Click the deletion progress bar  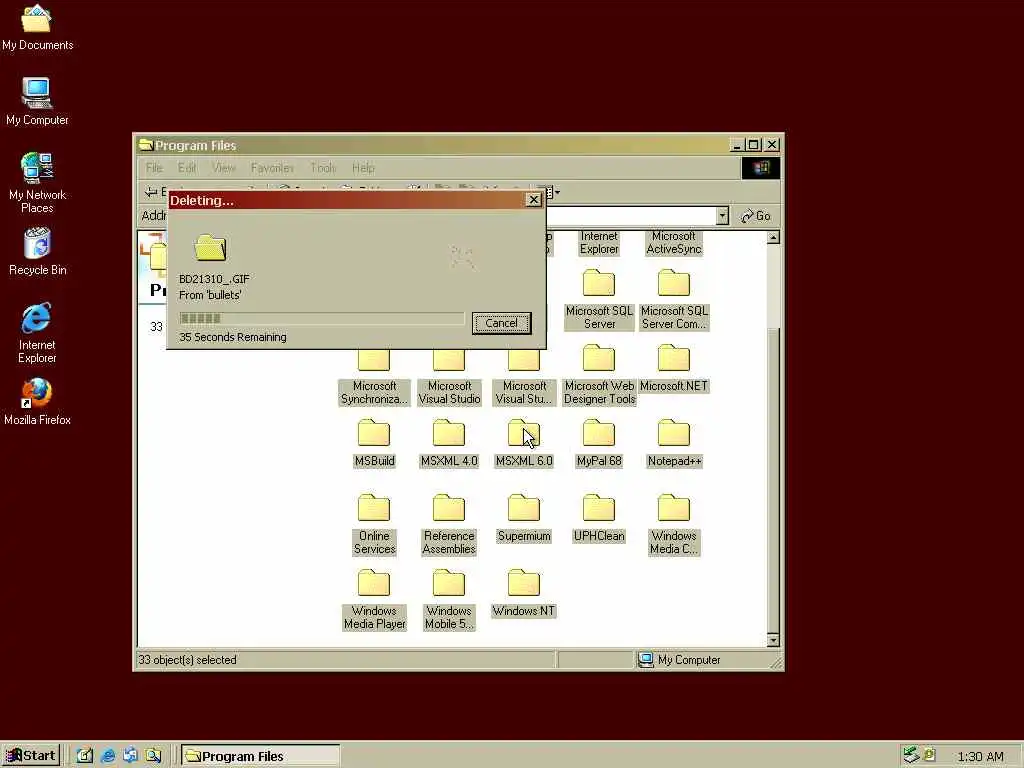322,318
